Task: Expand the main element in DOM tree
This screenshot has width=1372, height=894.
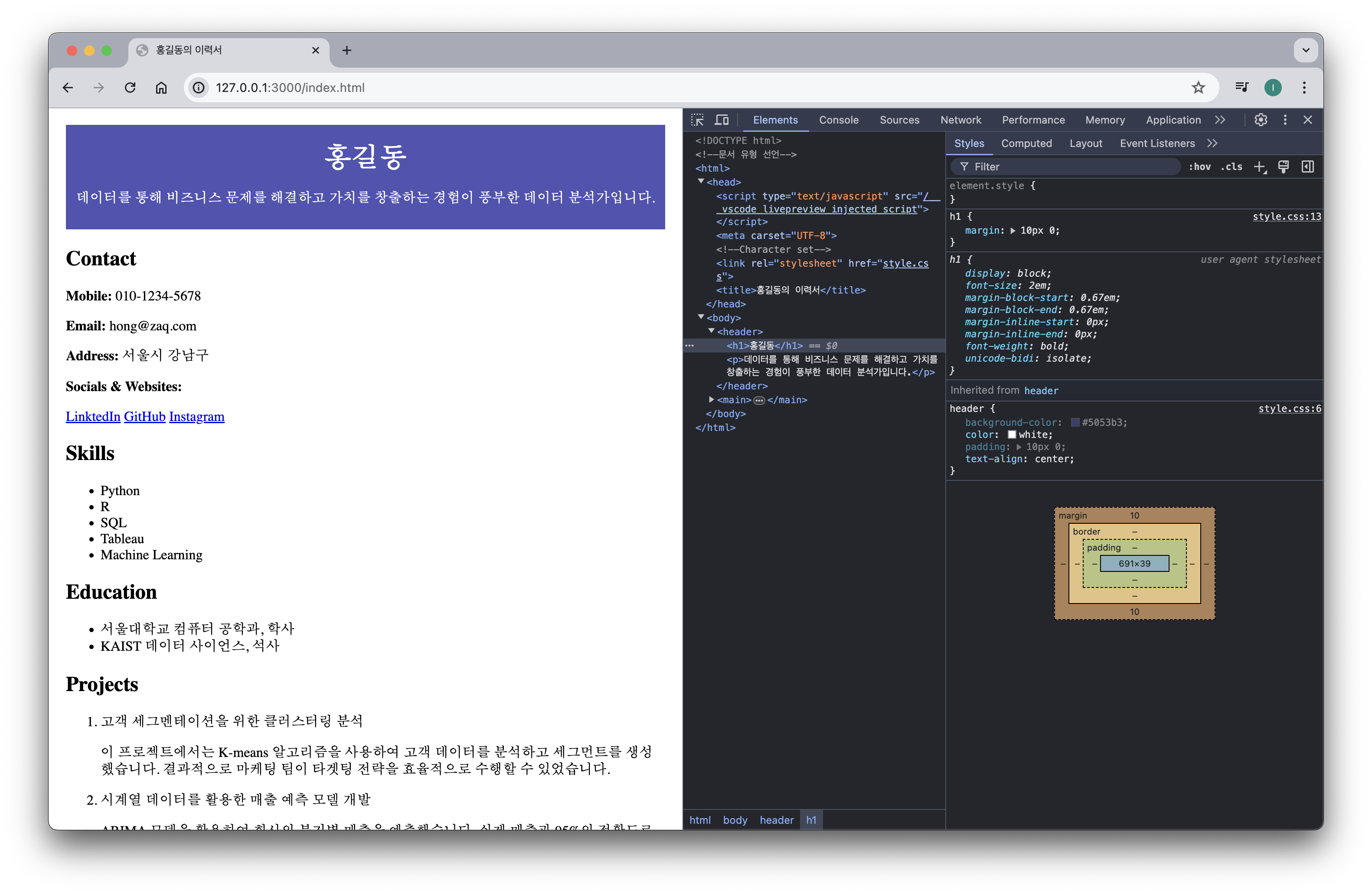Action: point(711,399)
